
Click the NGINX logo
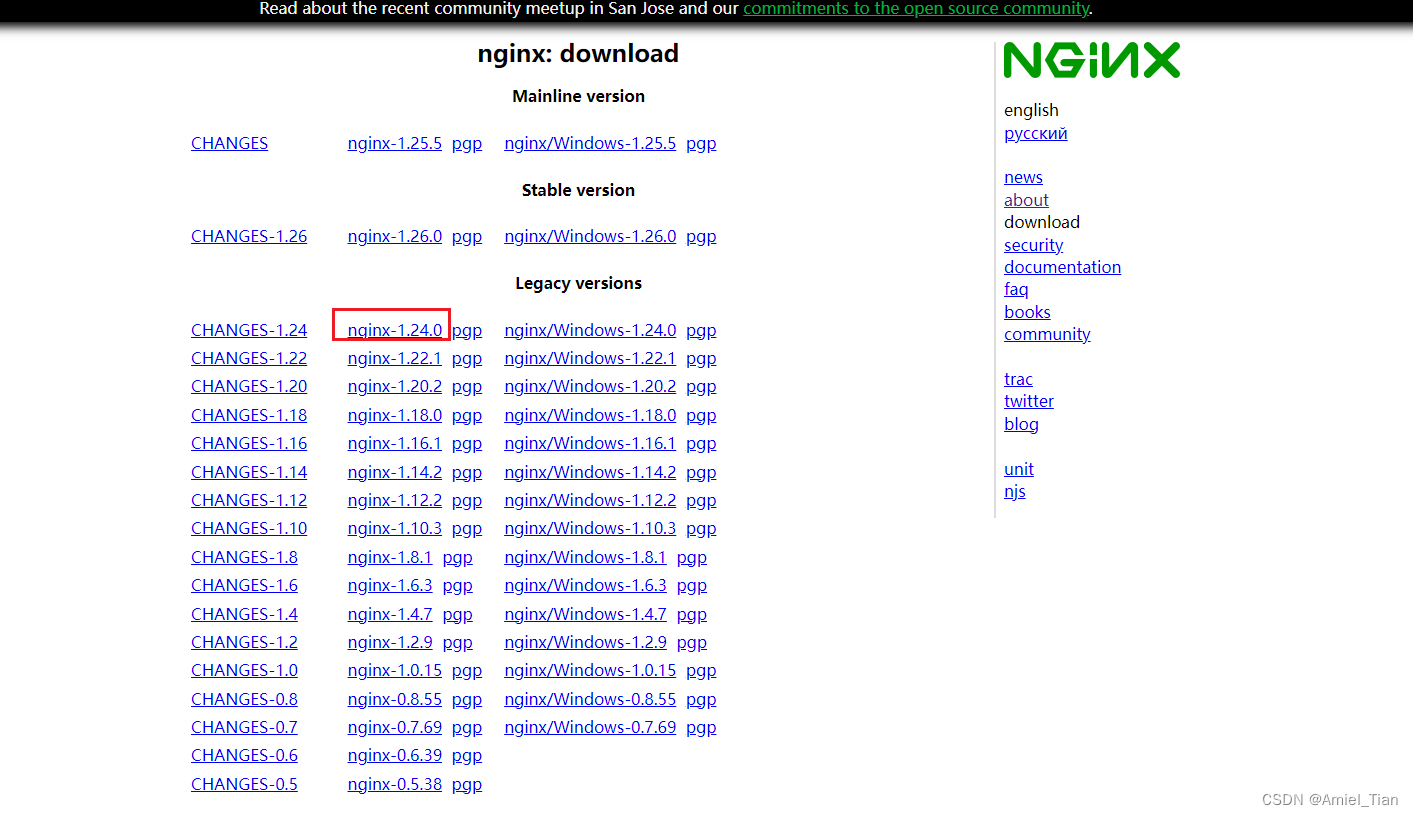(x=1091, y=60)
